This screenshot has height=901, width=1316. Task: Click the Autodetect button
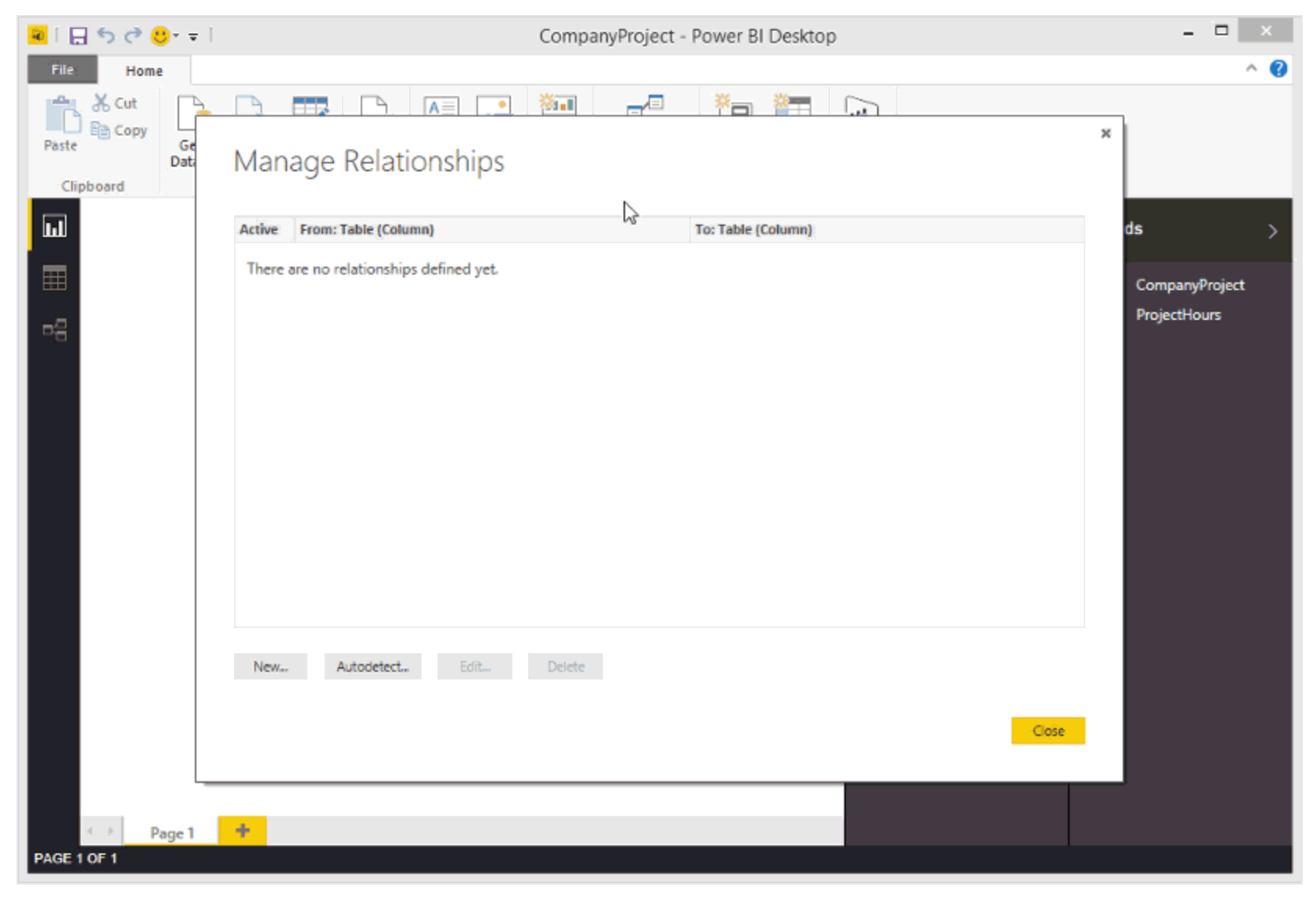(372, 666)
